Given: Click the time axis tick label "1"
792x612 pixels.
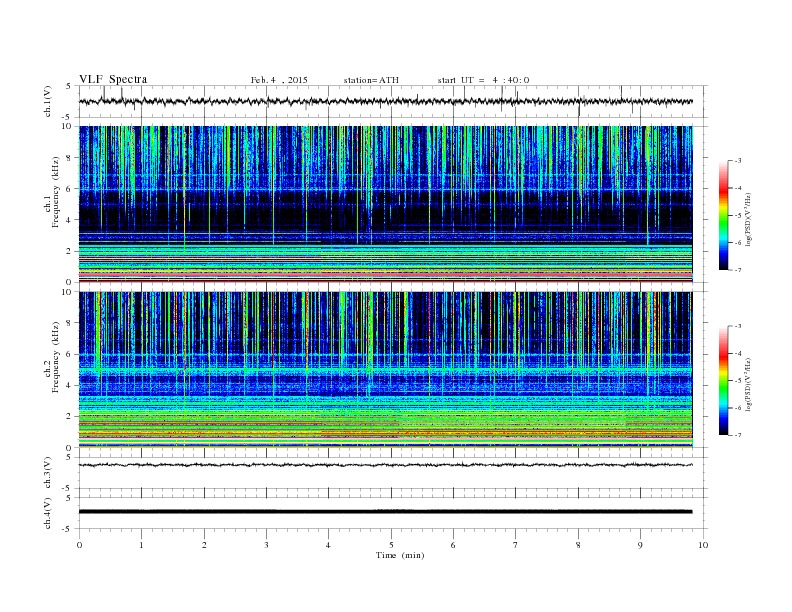Looking at the screenshot, I should 142,545.
